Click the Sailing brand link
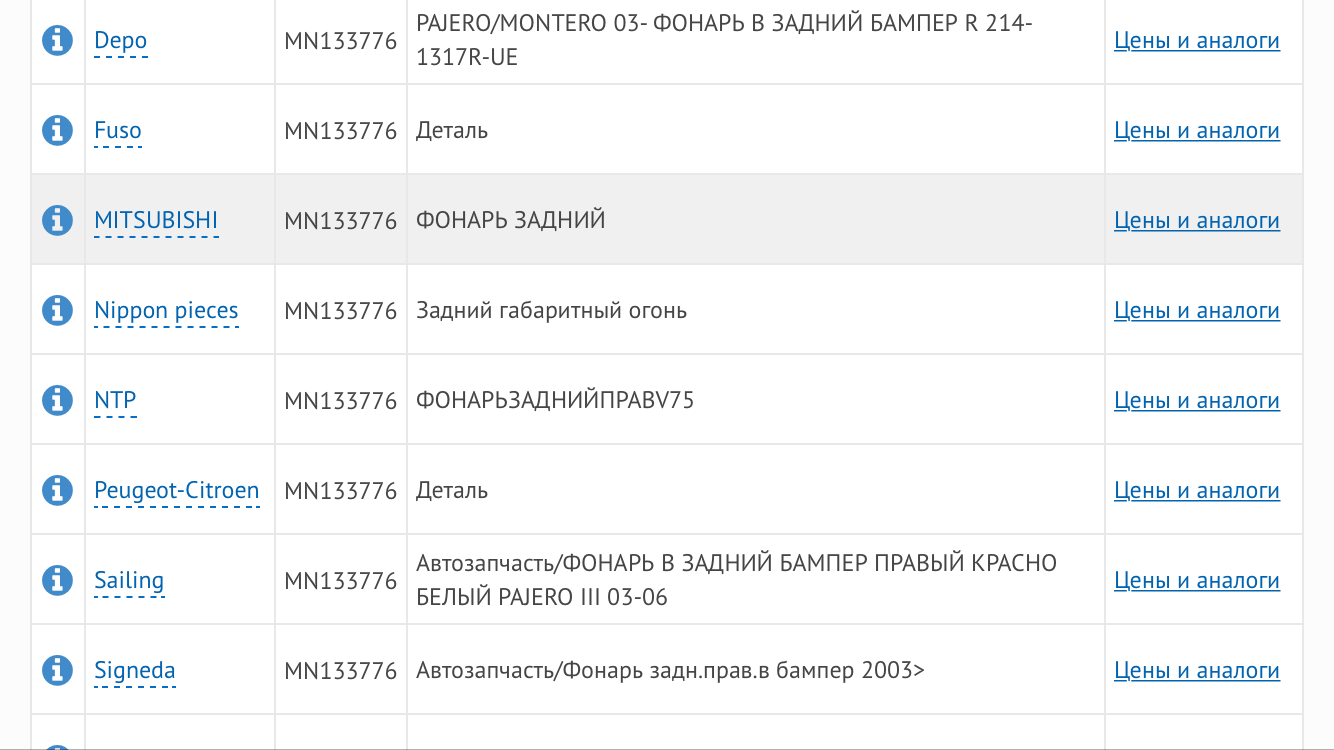This screenshot has width=1334, height=750. click(129, 581)
